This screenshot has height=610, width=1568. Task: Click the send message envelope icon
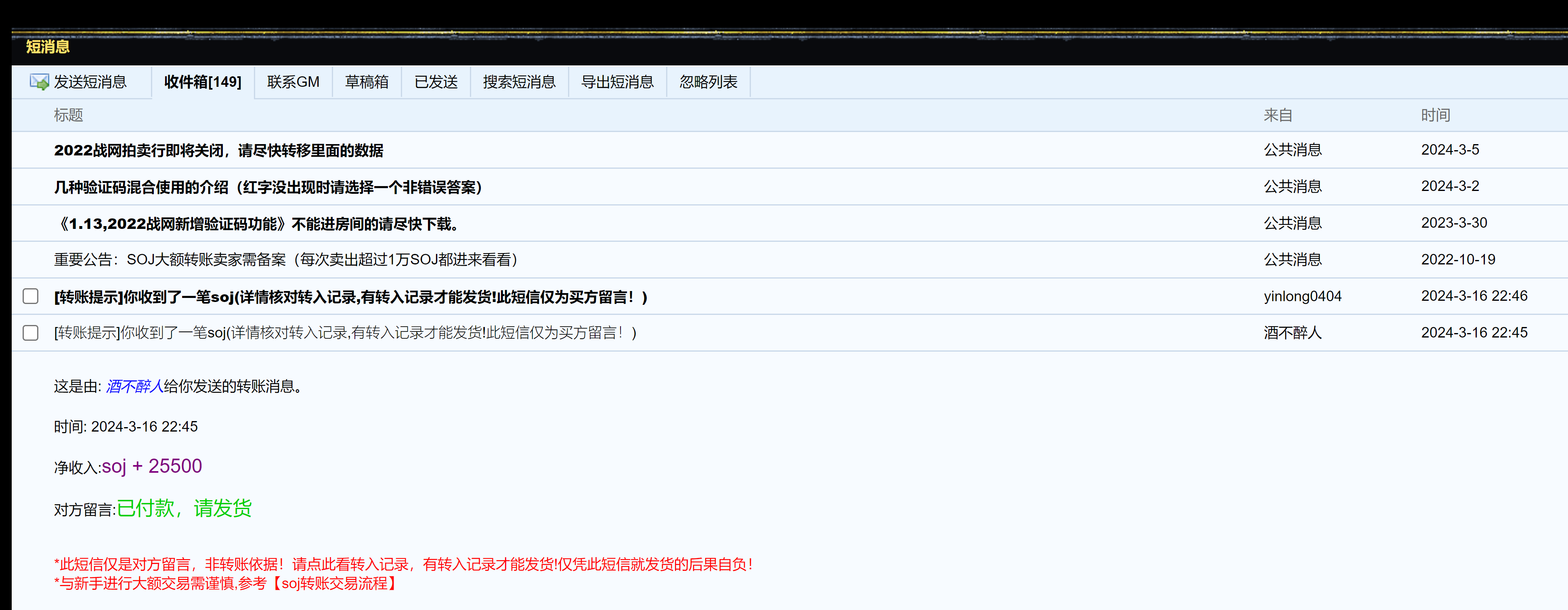(x=39, y=82)
